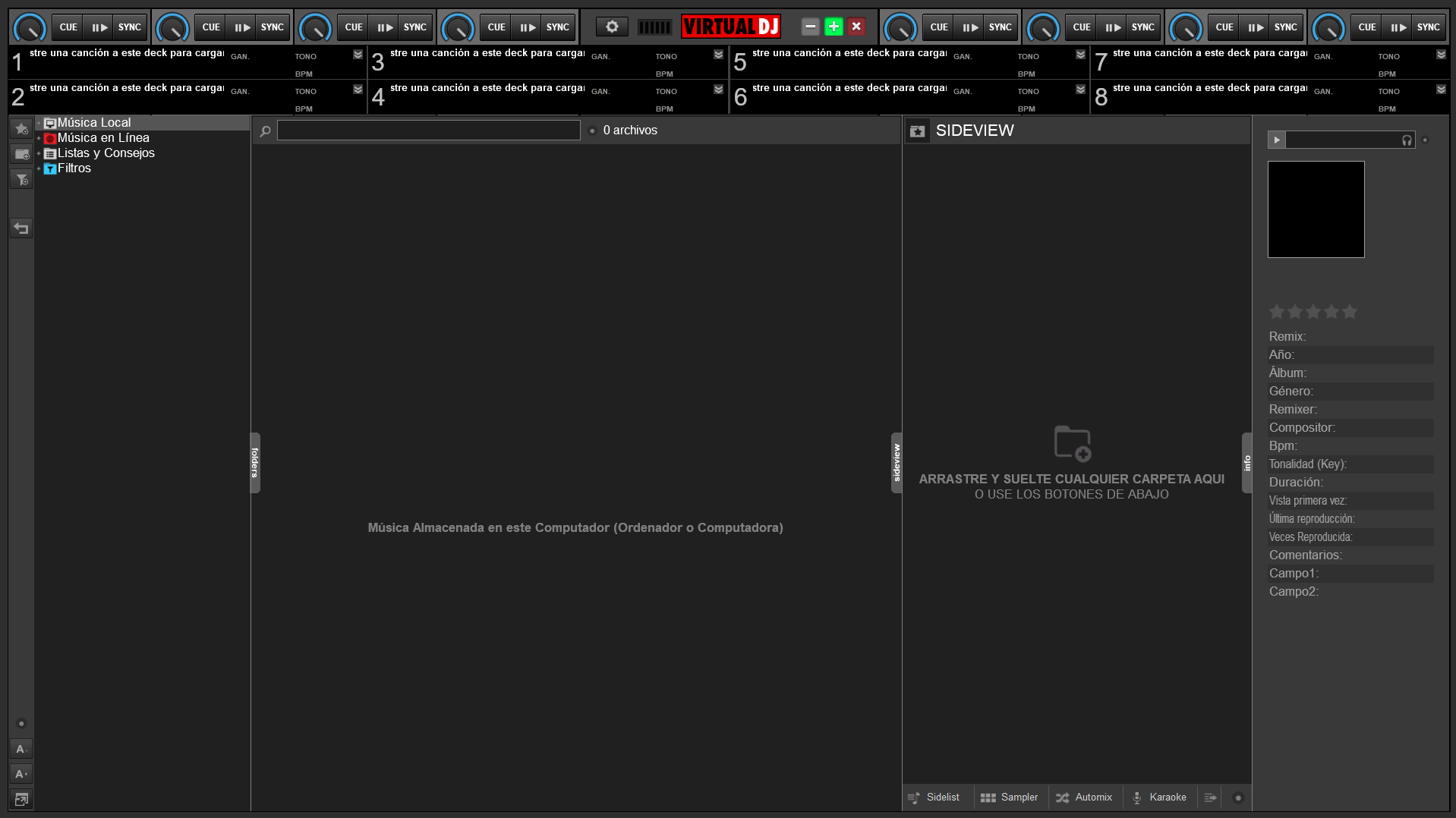
Task: Select the Listas y Consejos folder
Action: click(106, 153)
